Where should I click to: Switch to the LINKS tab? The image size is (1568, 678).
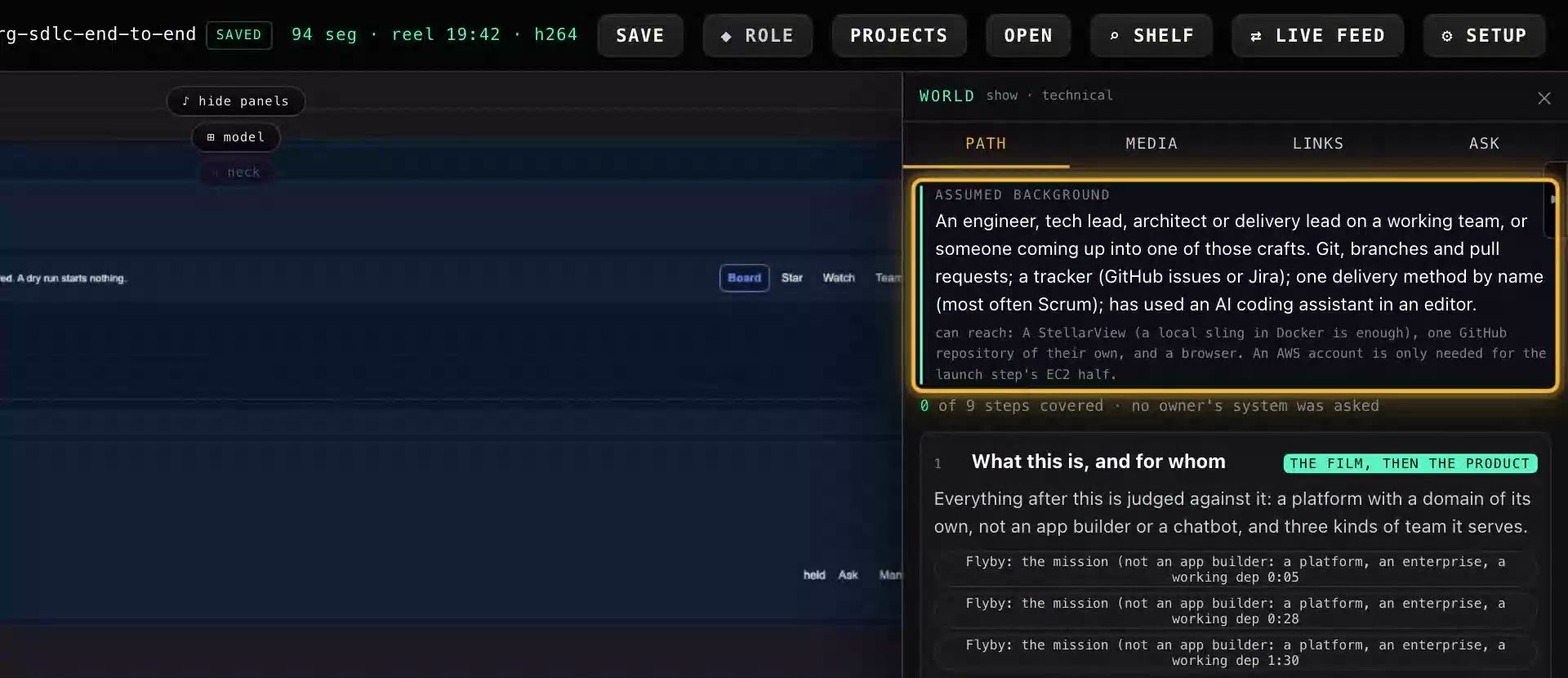point(1317,144)
